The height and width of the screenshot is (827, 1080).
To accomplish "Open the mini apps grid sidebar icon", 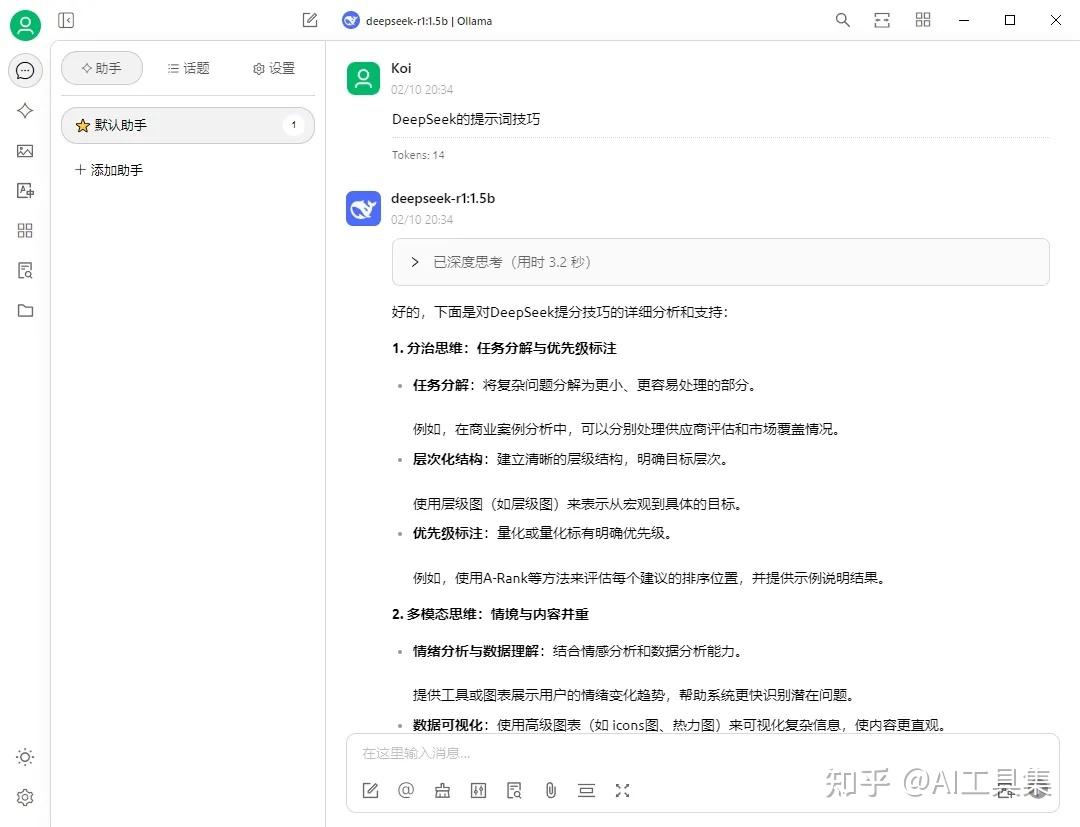I will (x=25, y=231).
